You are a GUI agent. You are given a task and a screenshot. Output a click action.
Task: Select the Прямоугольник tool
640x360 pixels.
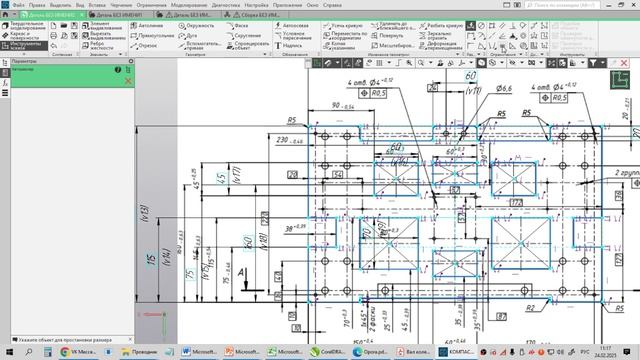click(152, 36)
